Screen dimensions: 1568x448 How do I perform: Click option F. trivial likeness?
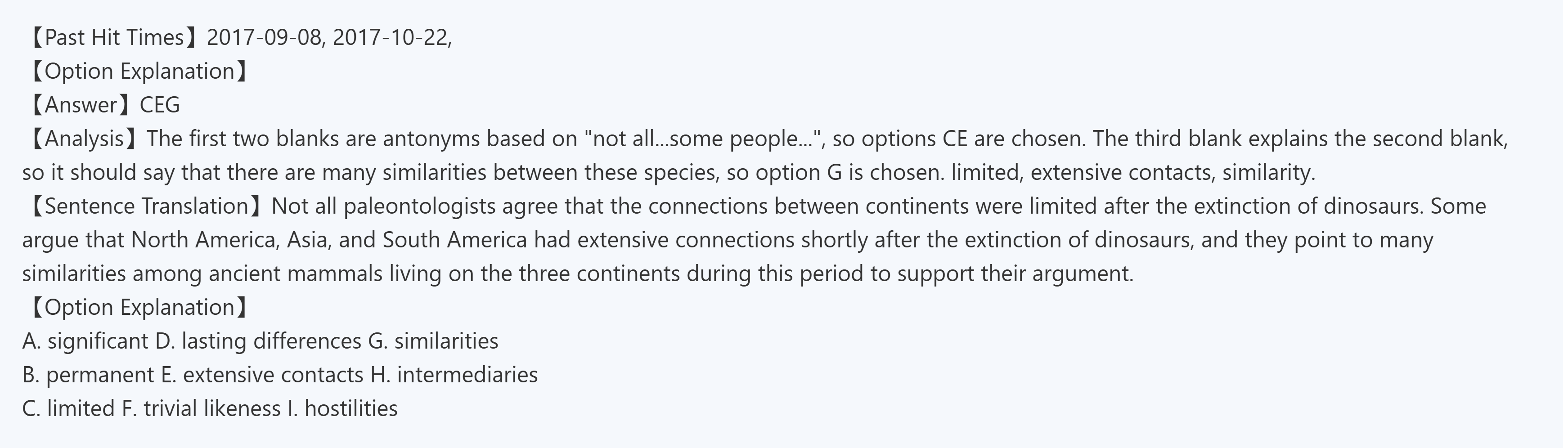pyautogui.click(x=201, y=408)
